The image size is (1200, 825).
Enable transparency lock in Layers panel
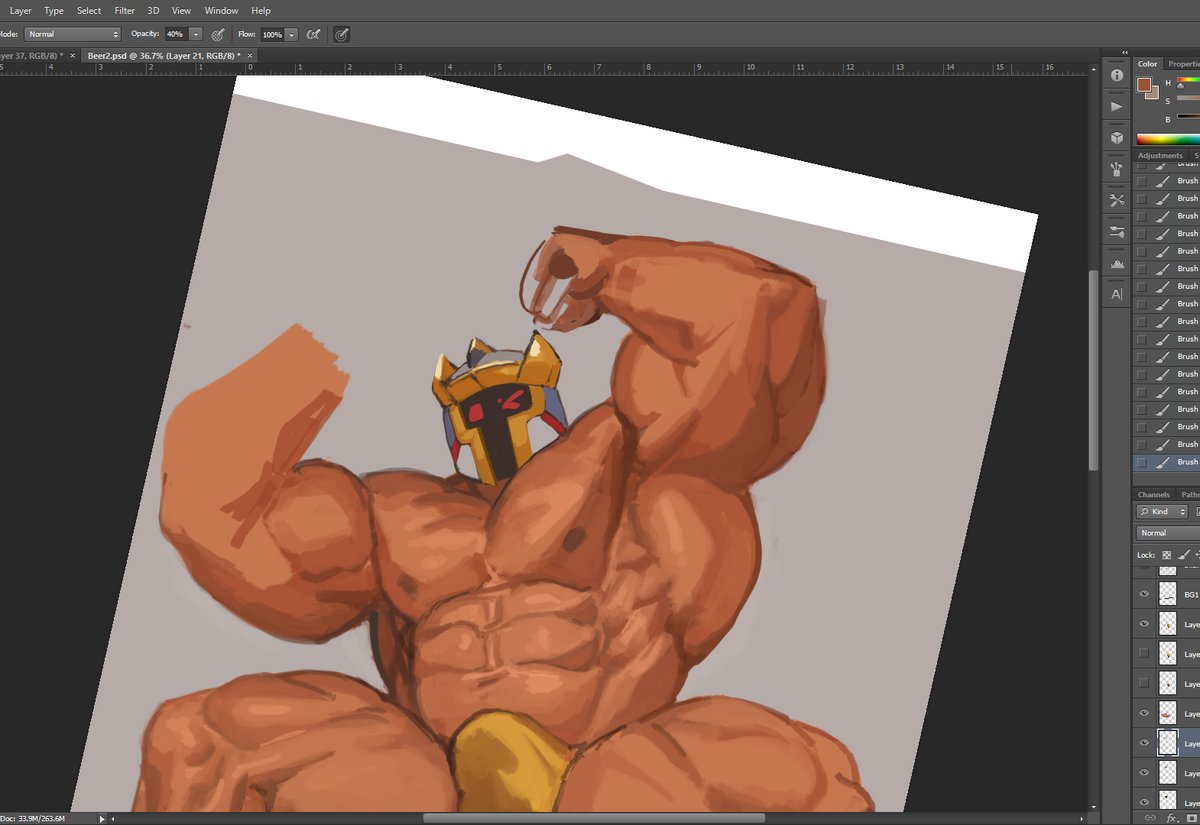click(1167, 554)
